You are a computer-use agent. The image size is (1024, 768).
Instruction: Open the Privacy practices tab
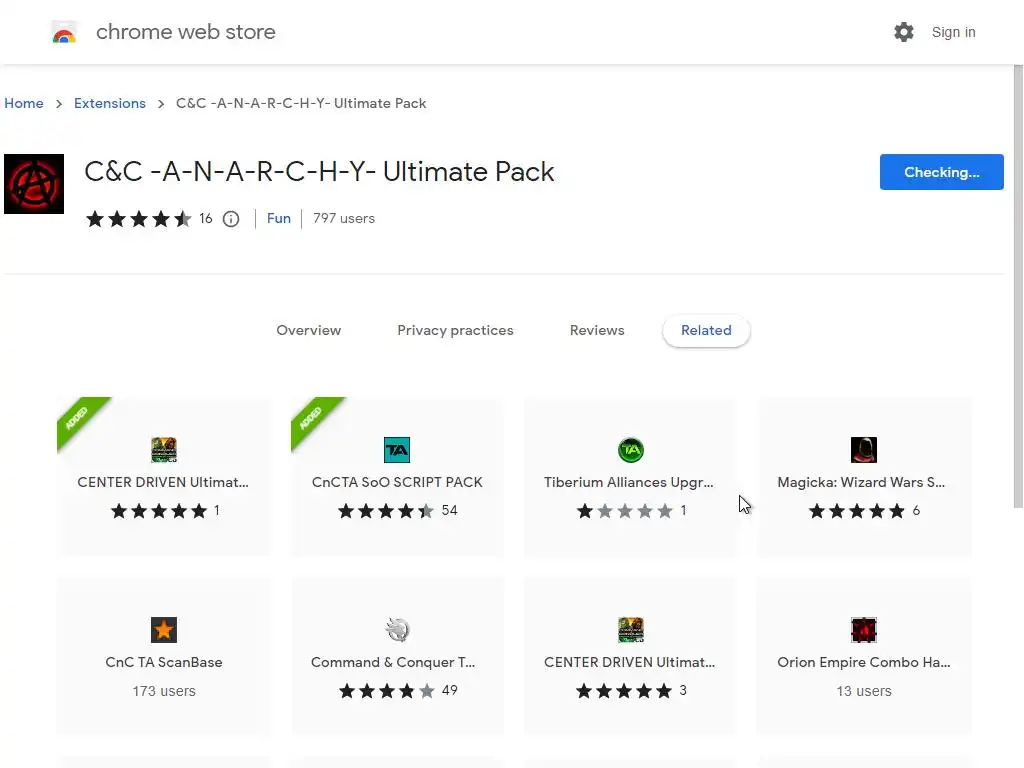455,330
